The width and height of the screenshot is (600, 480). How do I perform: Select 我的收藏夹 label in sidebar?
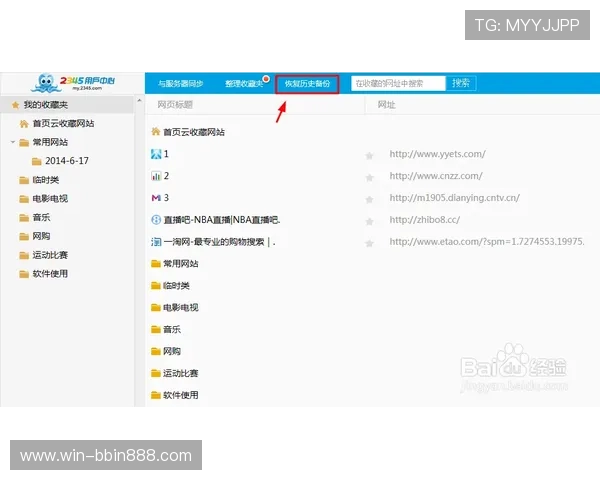46,105
